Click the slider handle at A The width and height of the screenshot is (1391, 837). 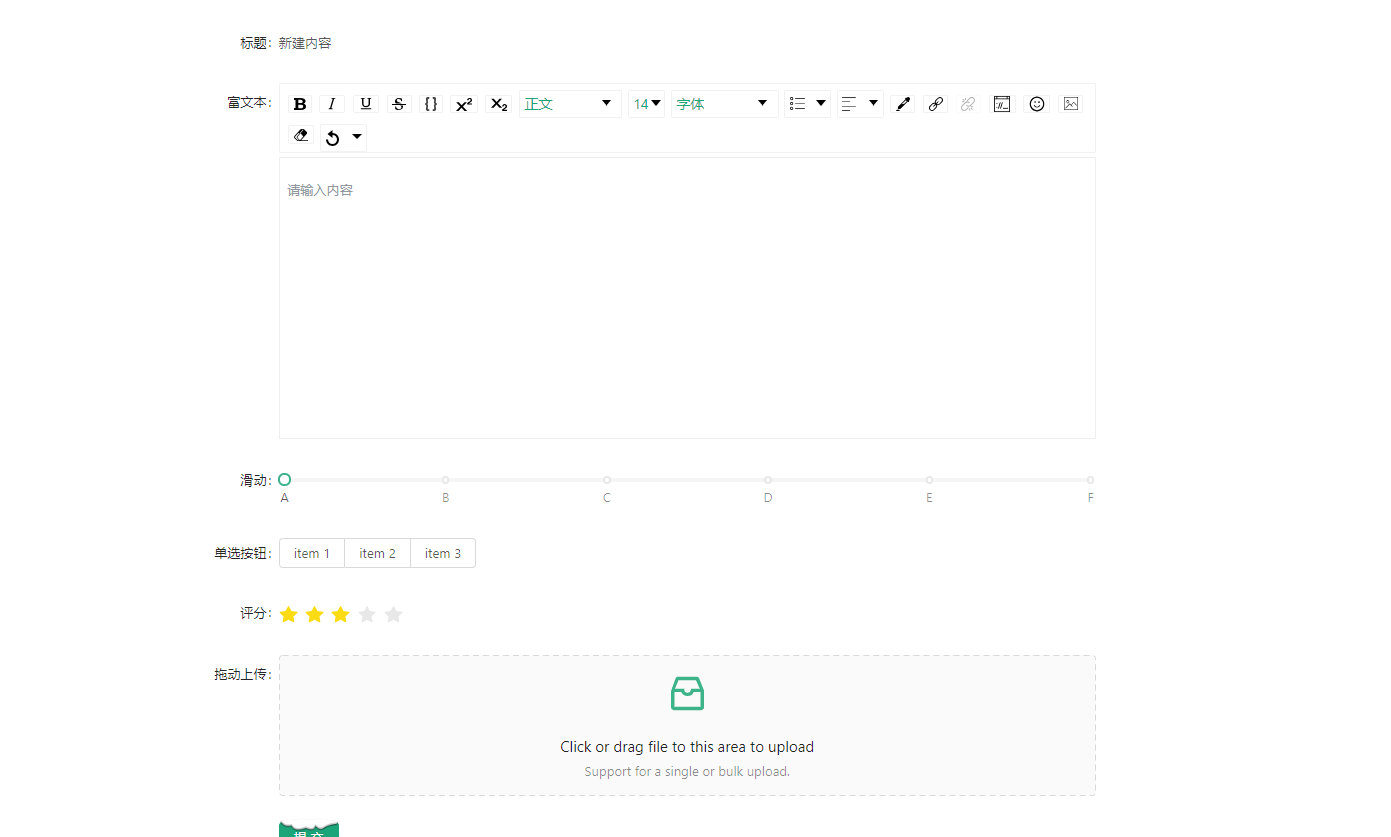285,480
